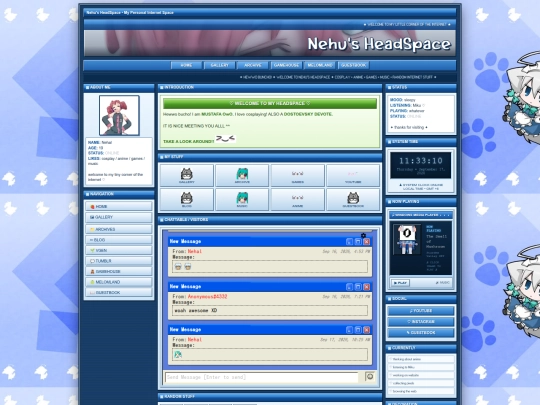Open Gallery tile in My Stuff
The height and width of the screenshot is (405, 540).
click(187, 175)
